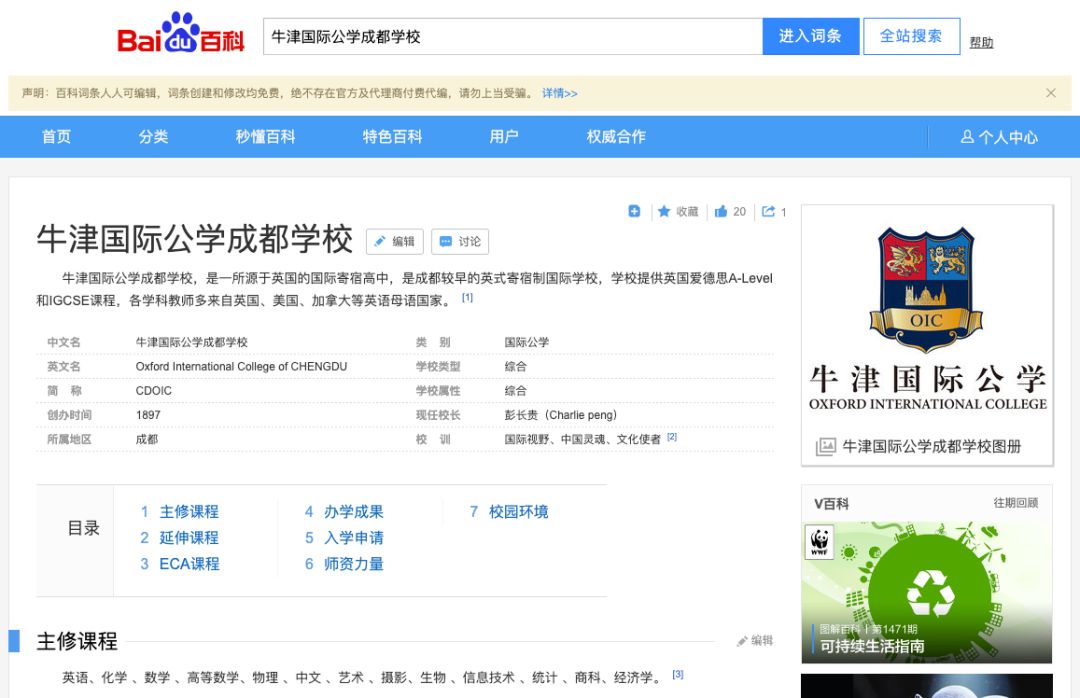Image resolution: width=1080 pixels, height=698 pixels.
Task: Click the thumbs-up like icon showing 20
Action: (722, 211)
